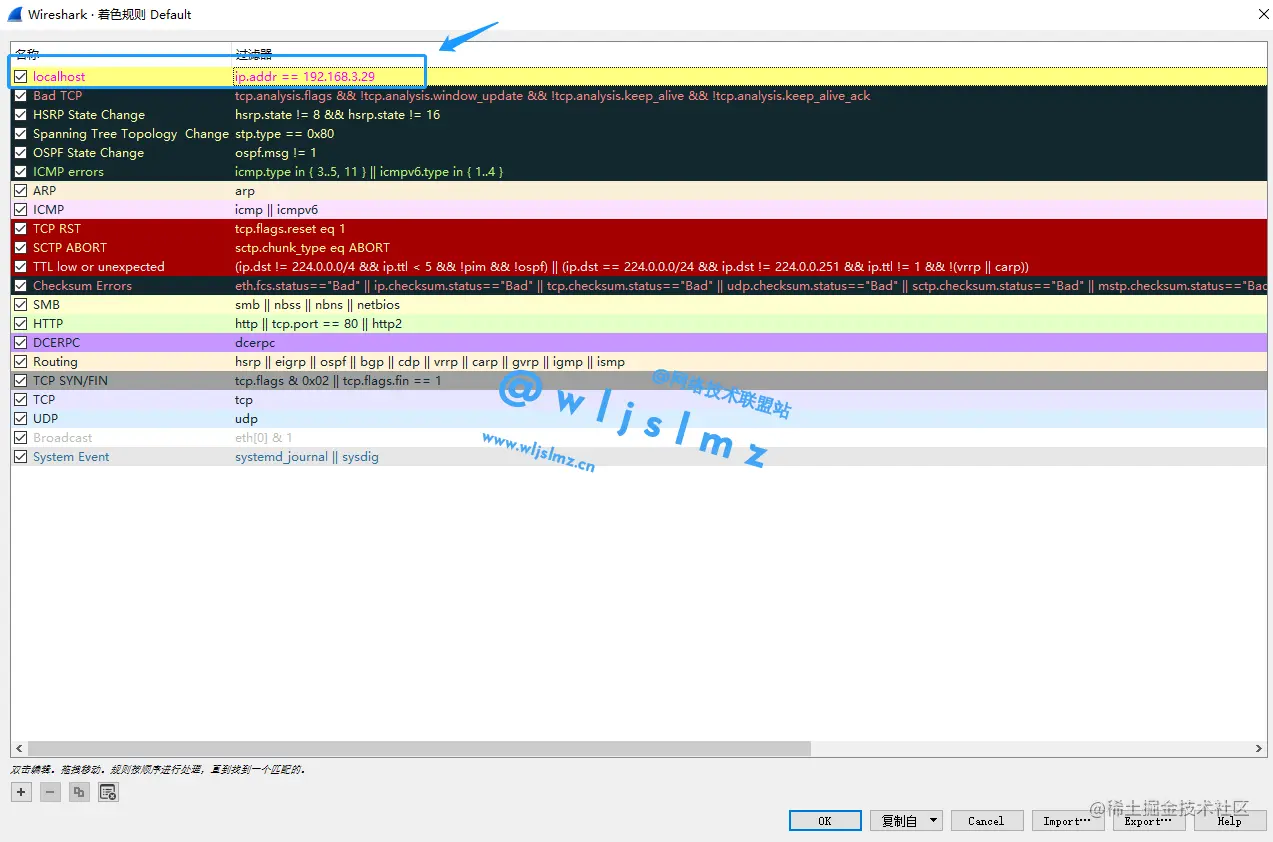Disable the UDP rule checkbox
The height and width of the screenshot is (842, 1273).
(x=21, y=419)
